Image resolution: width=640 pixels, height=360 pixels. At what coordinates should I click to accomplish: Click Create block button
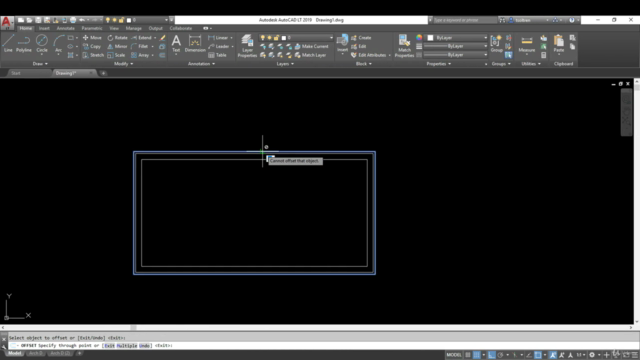(x=361, y=38)
